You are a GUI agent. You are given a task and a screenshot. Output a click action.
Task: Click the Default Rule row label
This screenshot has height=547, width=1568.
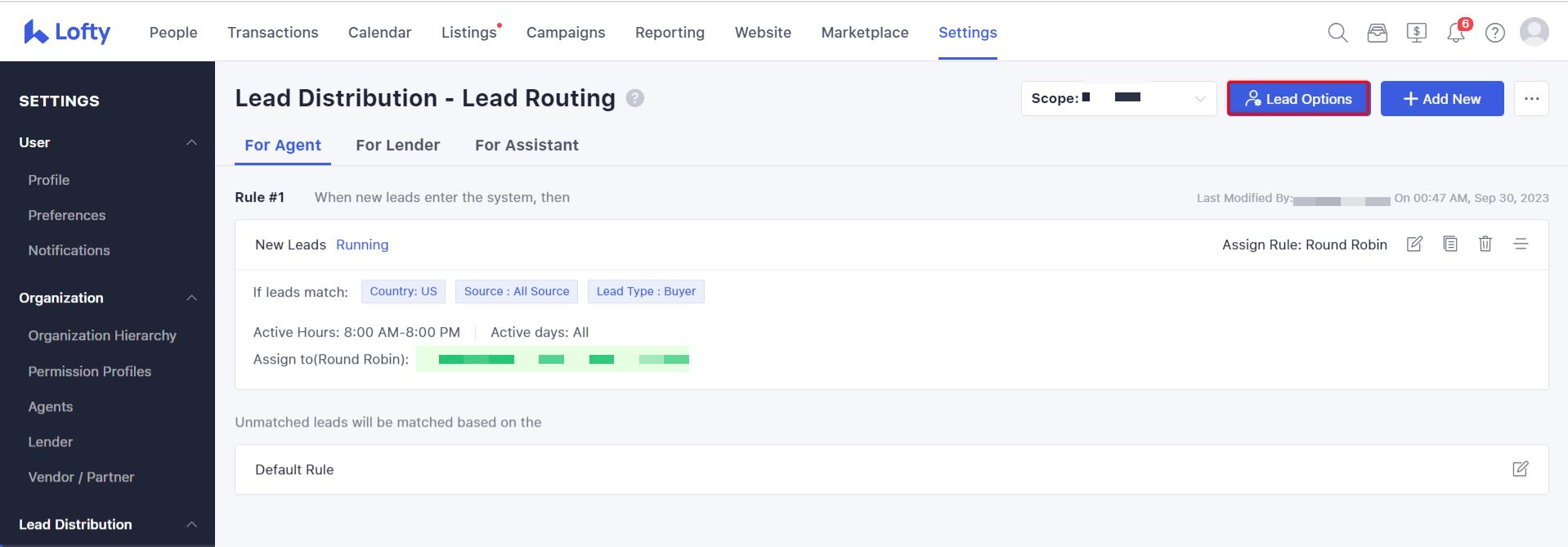pyautogui.click(x=294, y=469)
